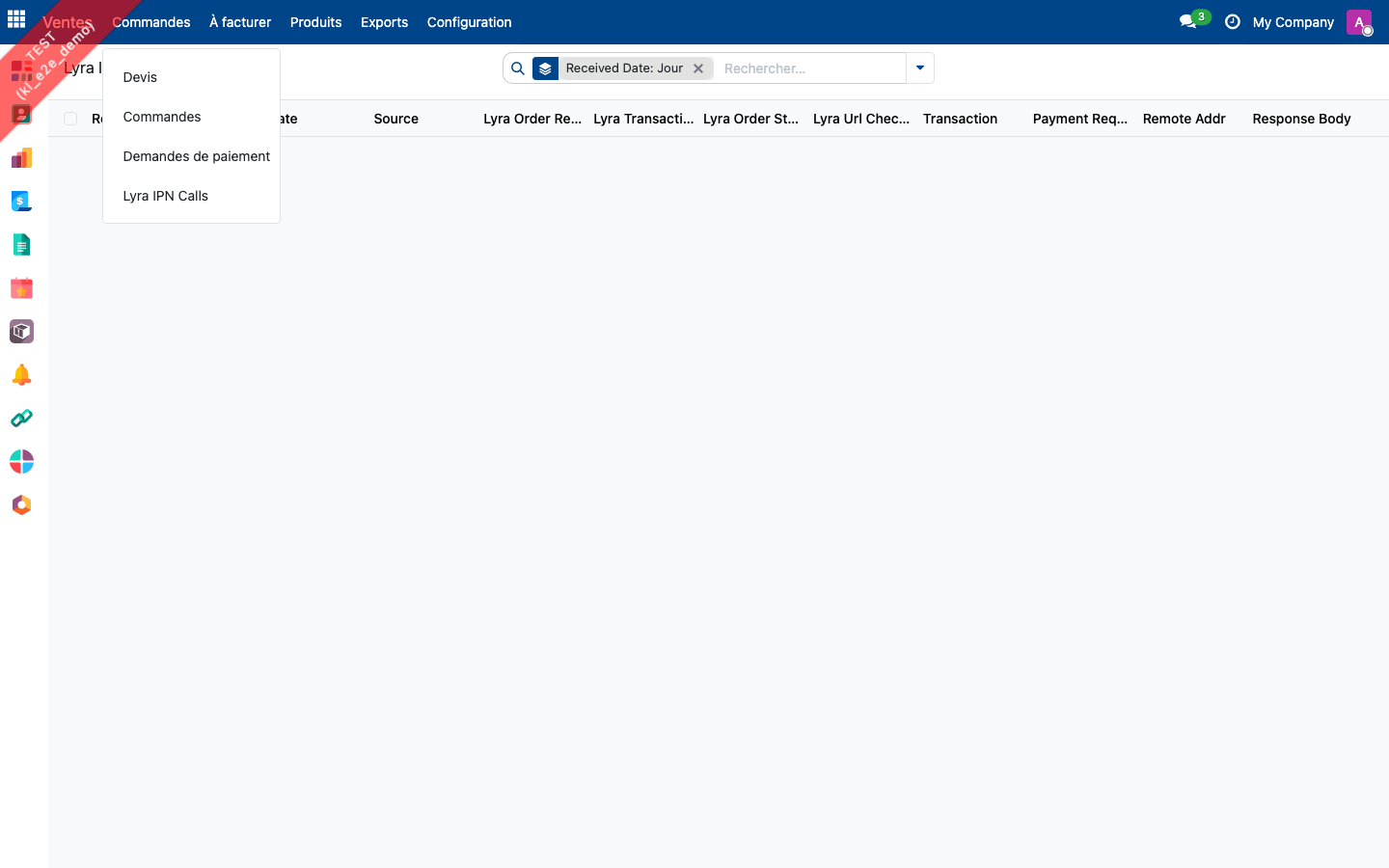The height and width of the screenshot is (868, 1389).
Task: Open the À facturer menu
Action: (240, 22)
